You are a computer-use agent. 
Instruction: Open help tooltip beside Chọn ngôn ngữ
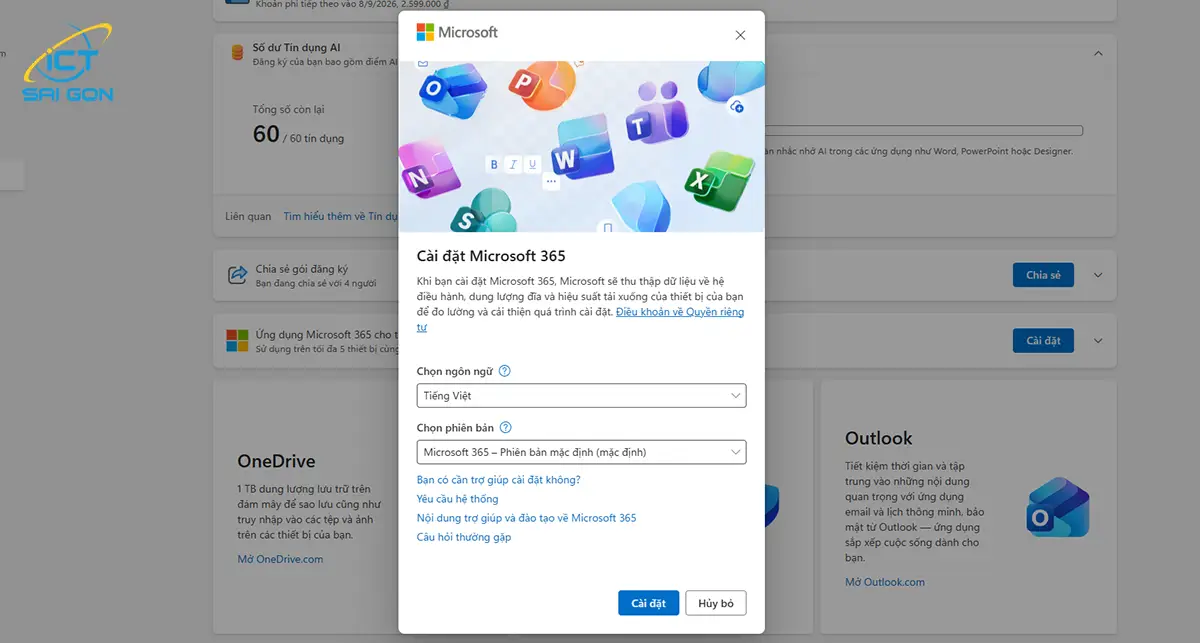coord(505,371)
